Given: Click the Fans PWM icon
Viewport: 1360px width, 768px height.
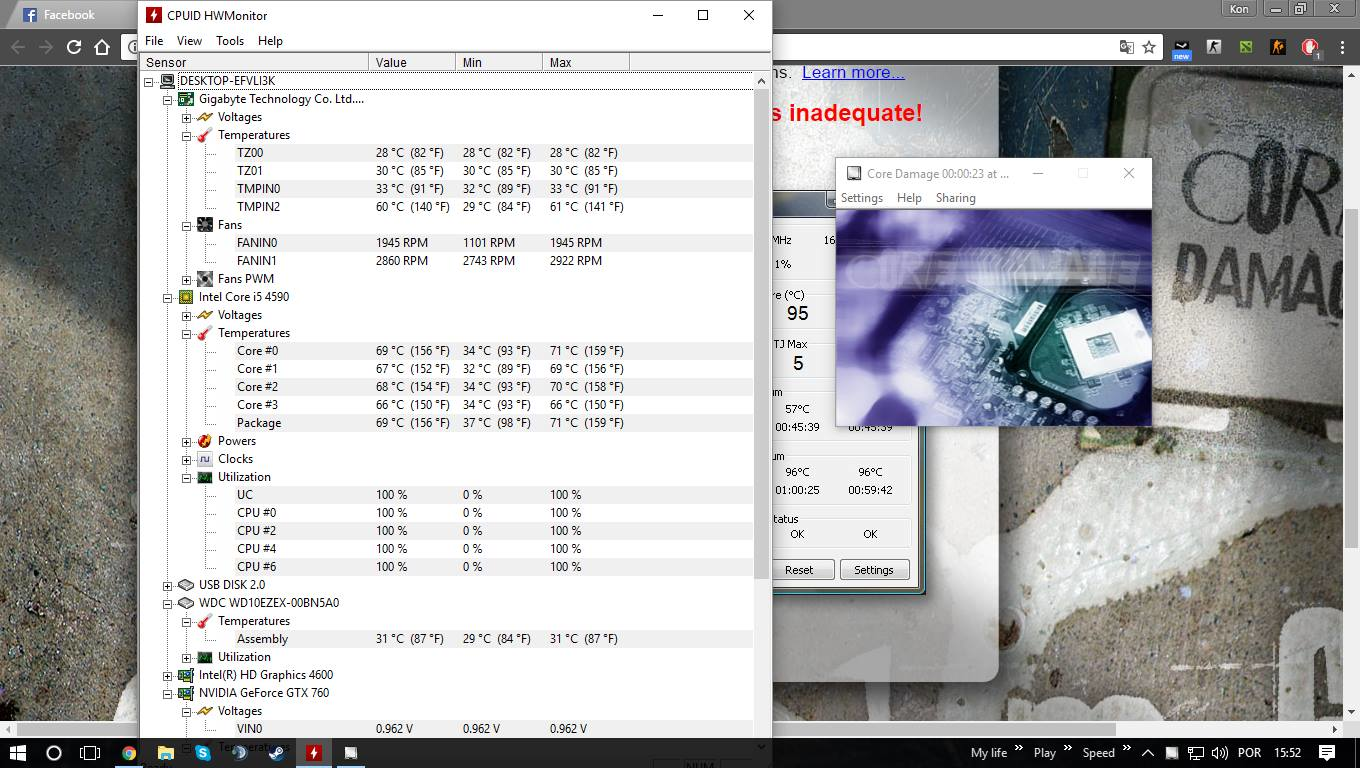Looking at the screenshot, I should 205,279.
